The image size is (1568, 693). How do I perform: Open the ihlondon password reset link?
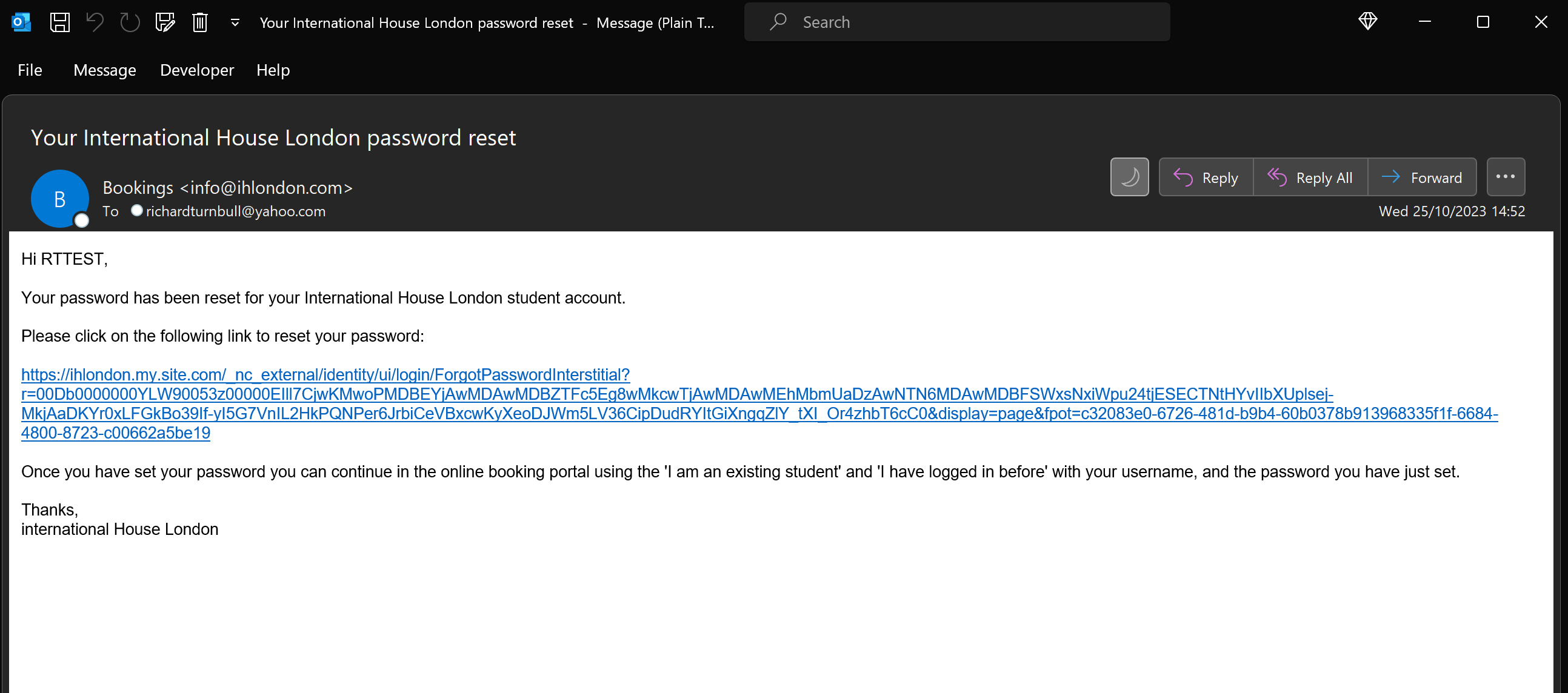pyautogui.click(x=325, y=375)
